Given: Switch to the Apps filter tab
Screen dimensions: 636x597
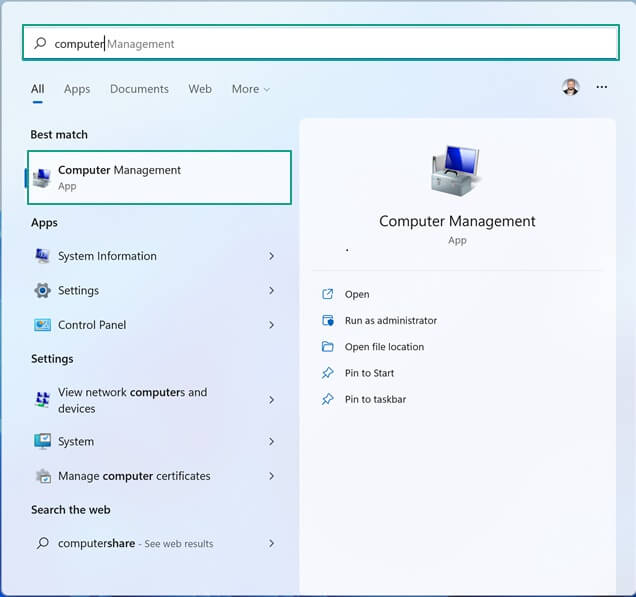Looking at the screenshot, I should (x=77, y=89).
